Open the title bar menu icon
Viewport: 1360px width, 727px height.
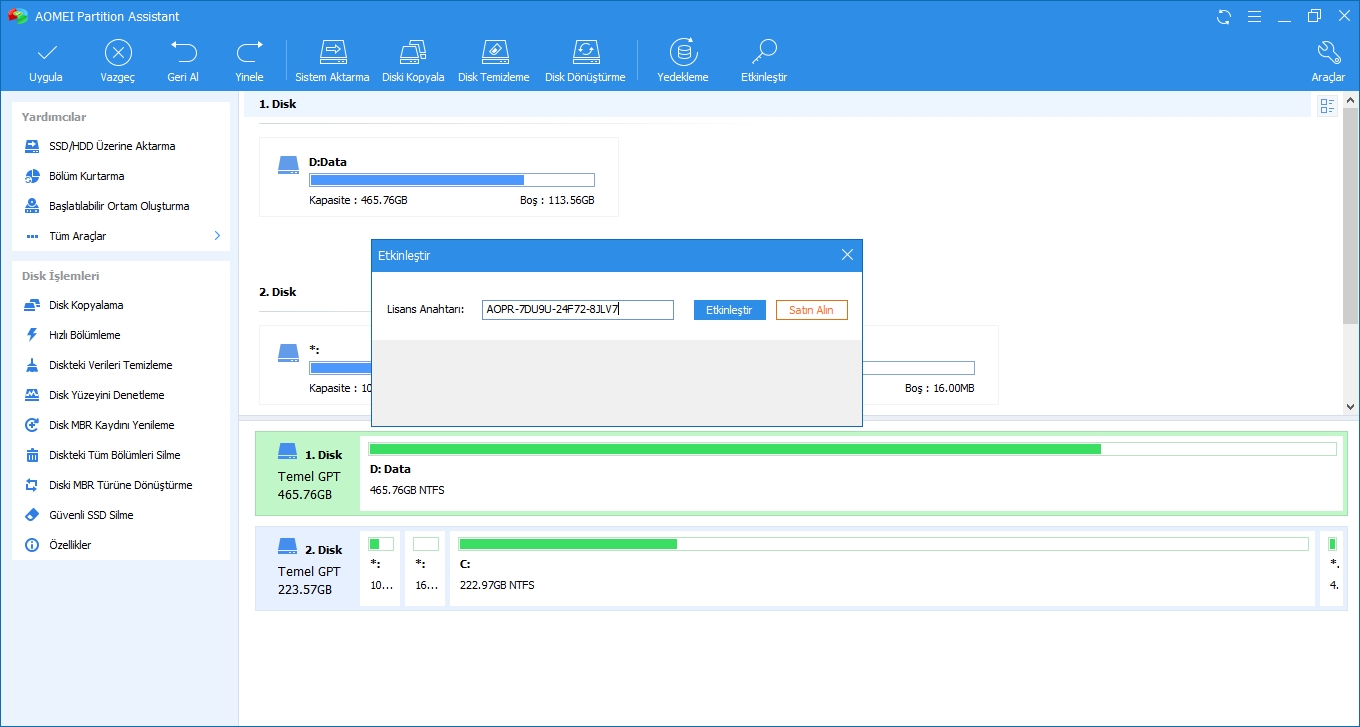coord(1254,17)
